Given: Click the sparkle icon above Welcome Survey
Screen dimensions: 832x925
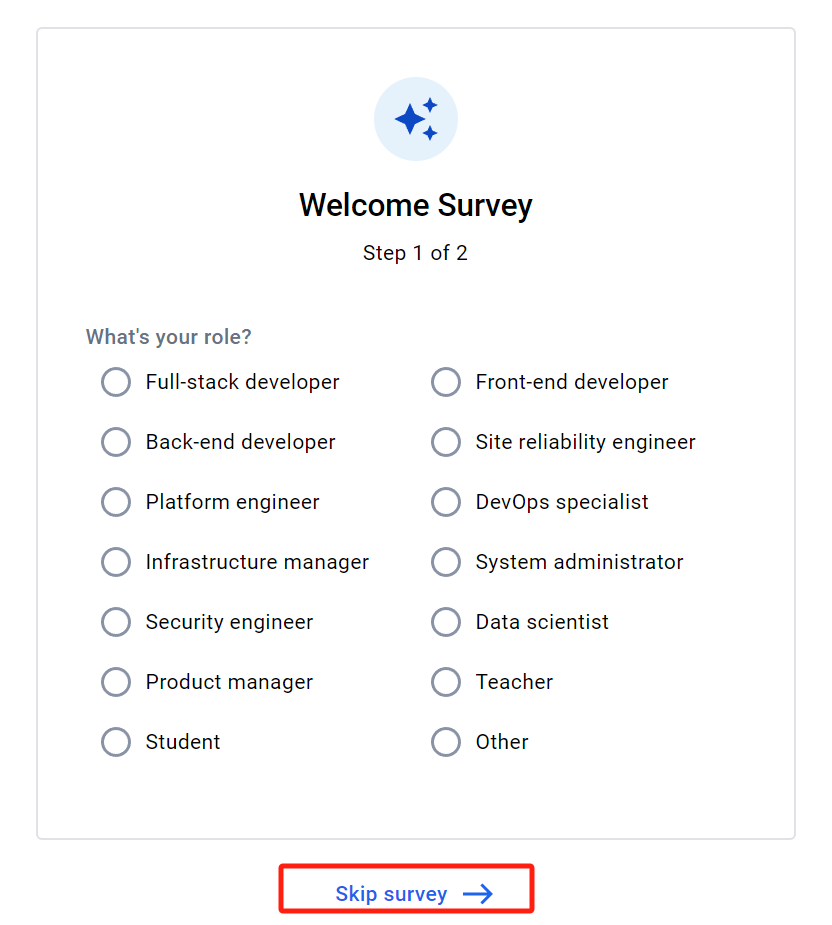Looking at the screenshot, I should [x=416, y=119].
